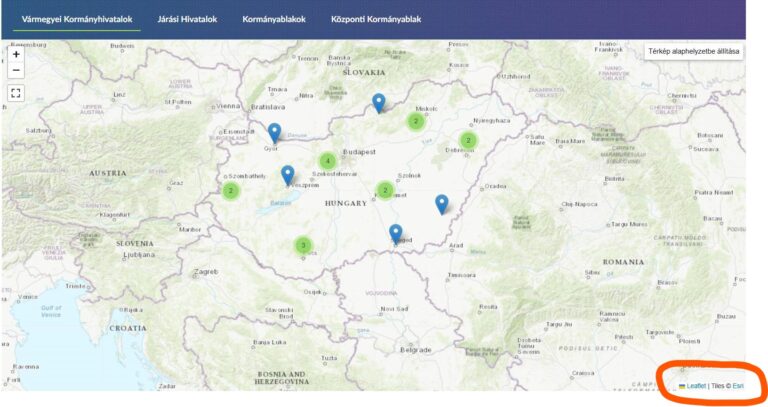Click the Székesfehérvár city label

(335, 174)
